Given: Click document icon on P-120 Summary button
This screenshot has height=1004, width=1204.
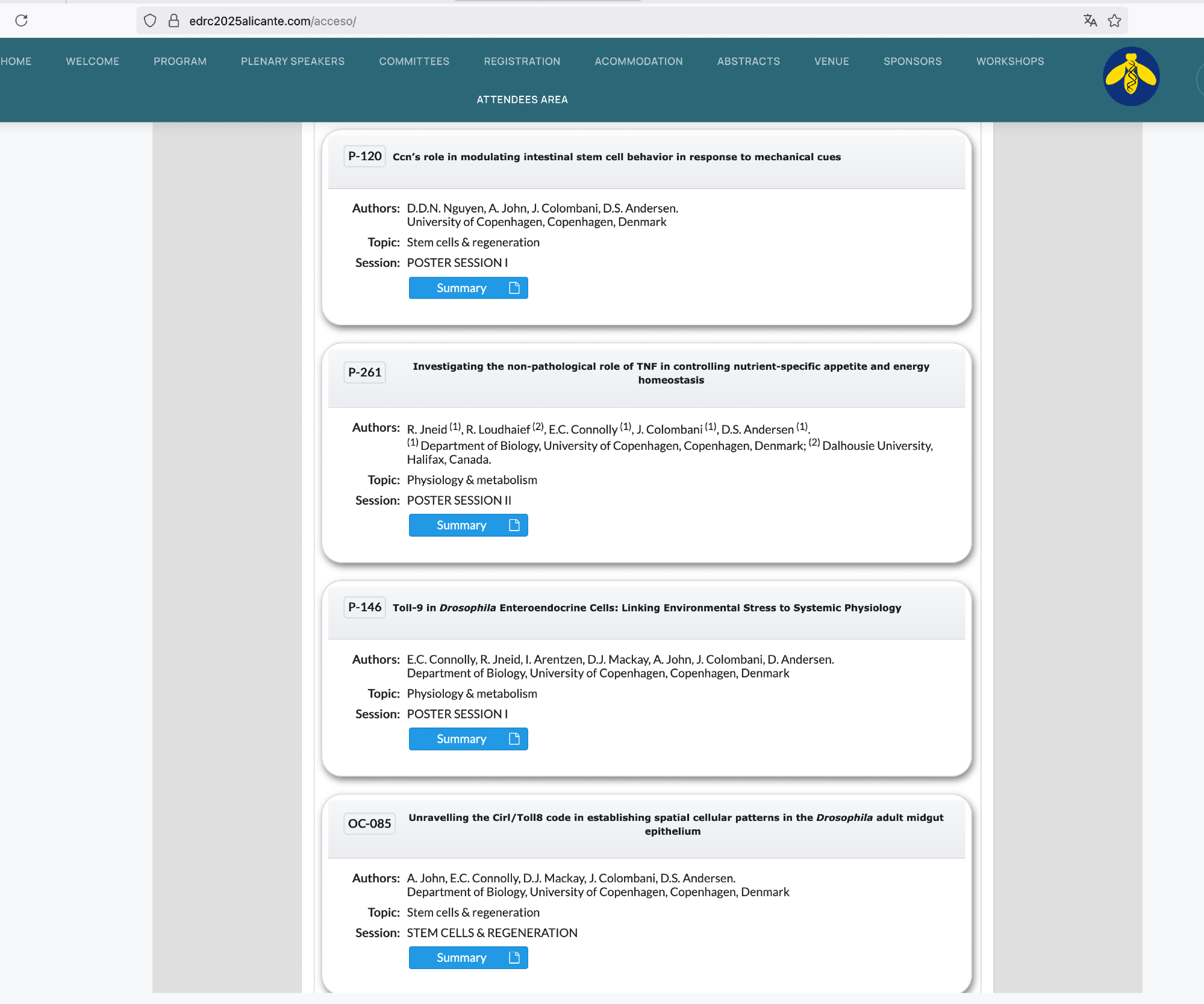Looking at the screenshot, I should (x=514, y=288).
